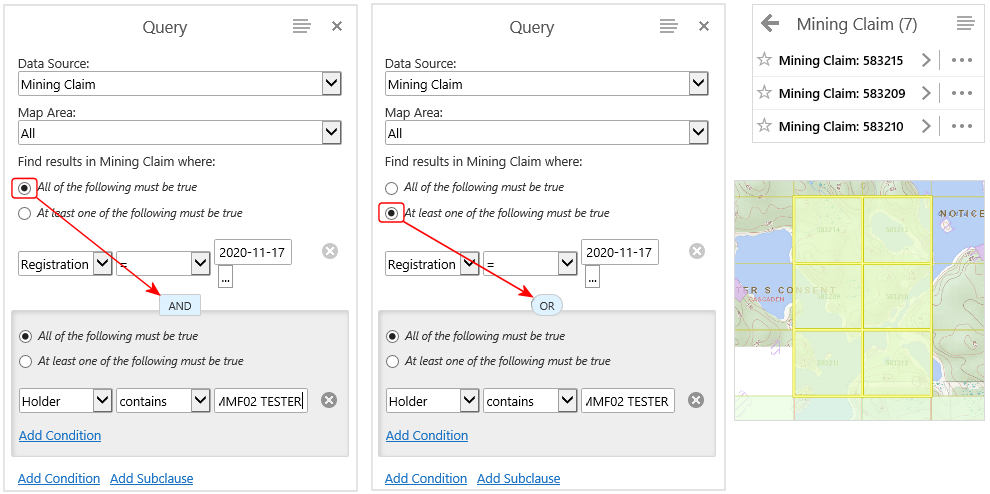Open more options for Mining Claim 583215

click(962, 60)
